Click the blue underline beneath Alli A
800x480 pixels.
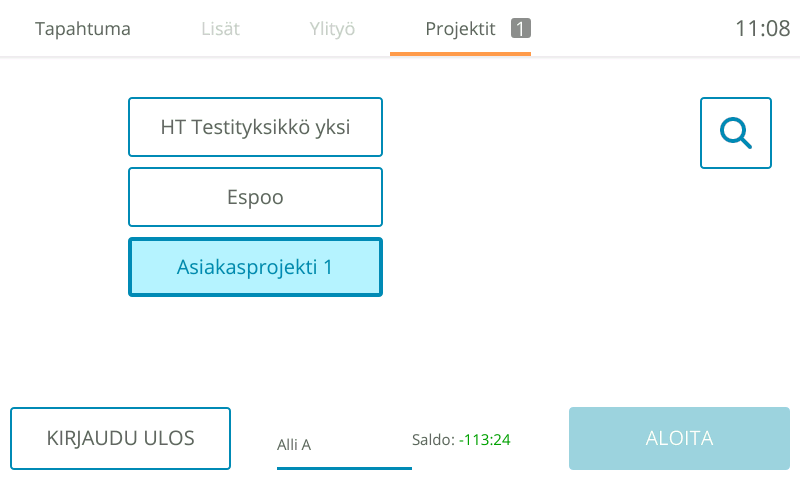coord(344,468)
